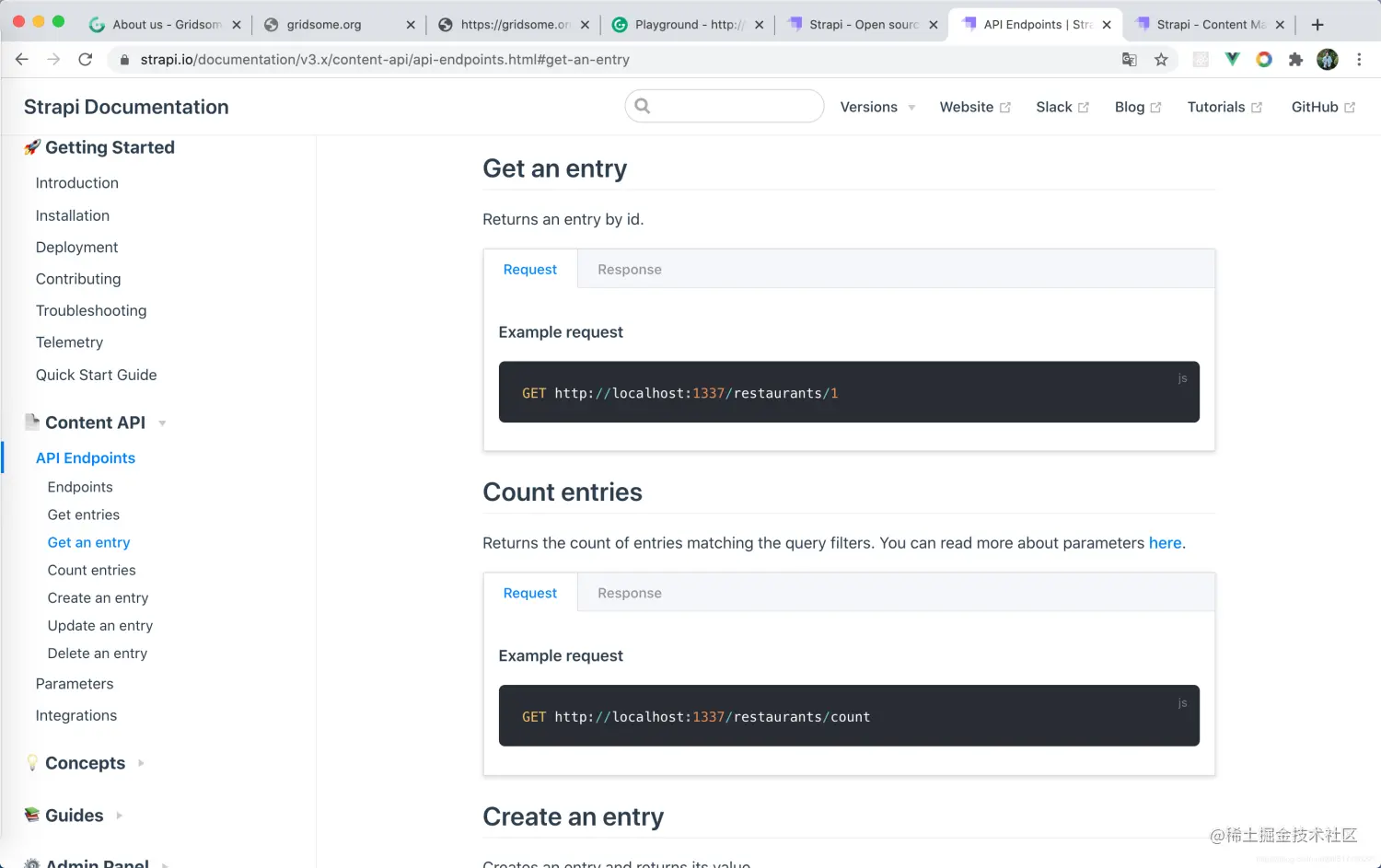Screen dimensions: 1381x868
Task: Open Telemetry in sidebar
Action: (70, 342)
